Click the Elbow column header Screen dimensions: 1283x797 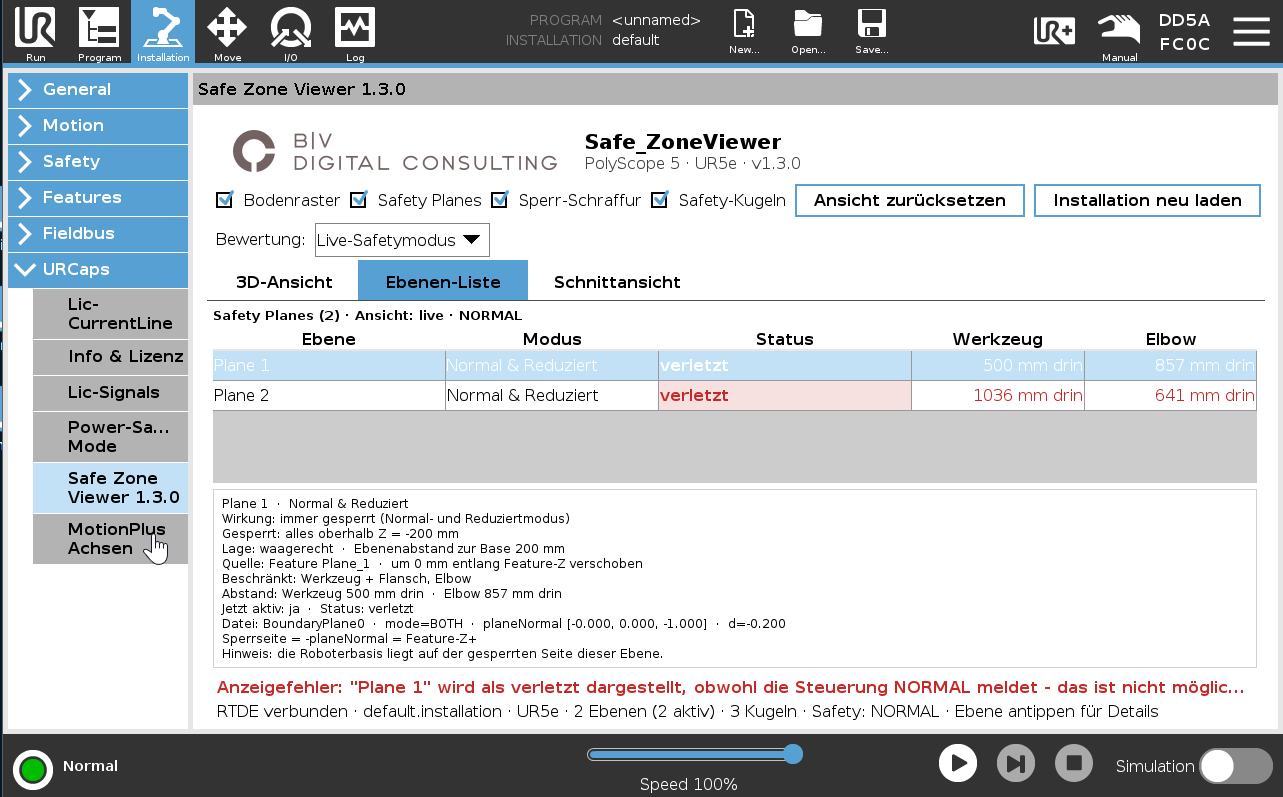(x=1170, y=339)
